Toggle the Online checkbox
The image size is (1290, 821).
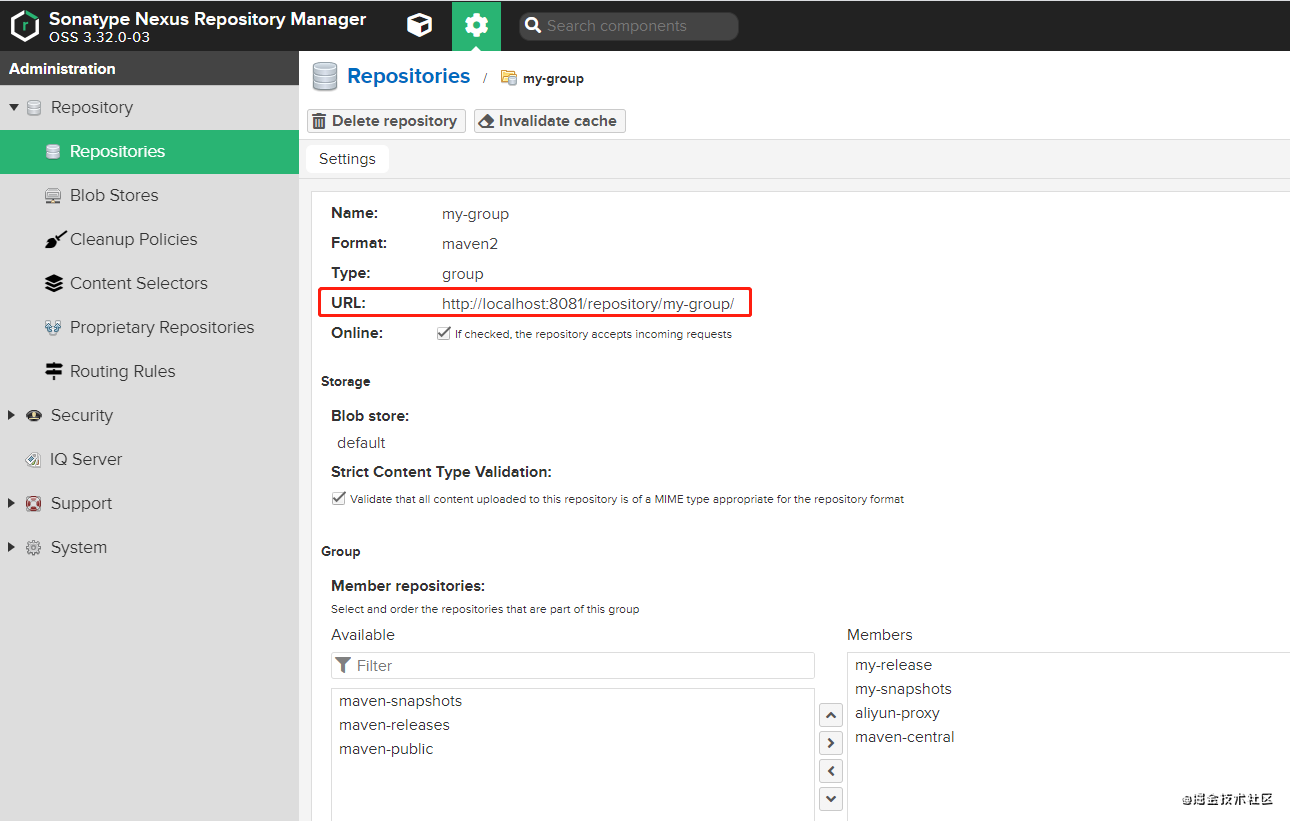[444, 334]
